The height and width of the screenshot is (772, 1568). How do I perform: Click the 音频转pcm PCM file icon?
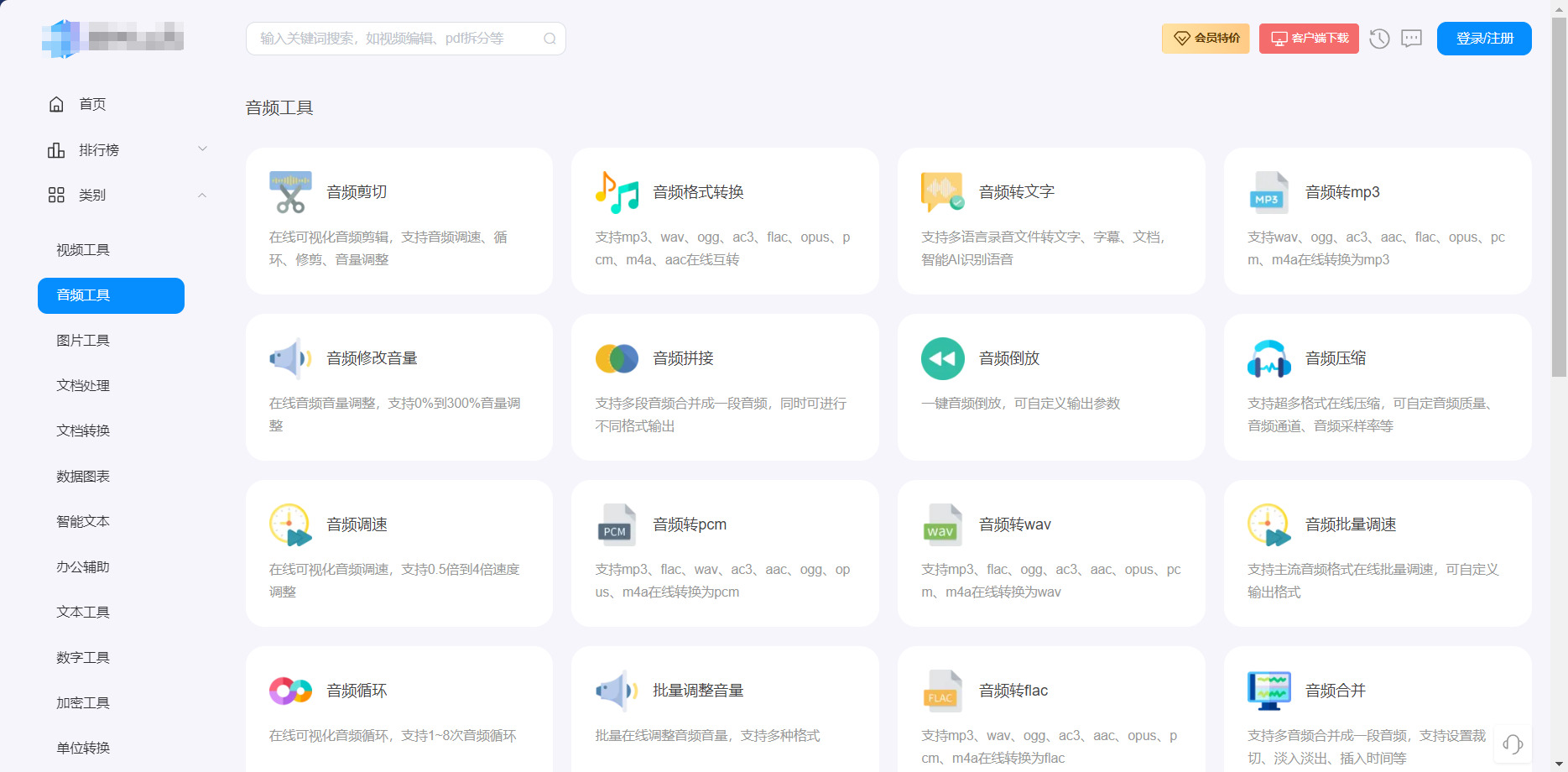pos(617,524)
